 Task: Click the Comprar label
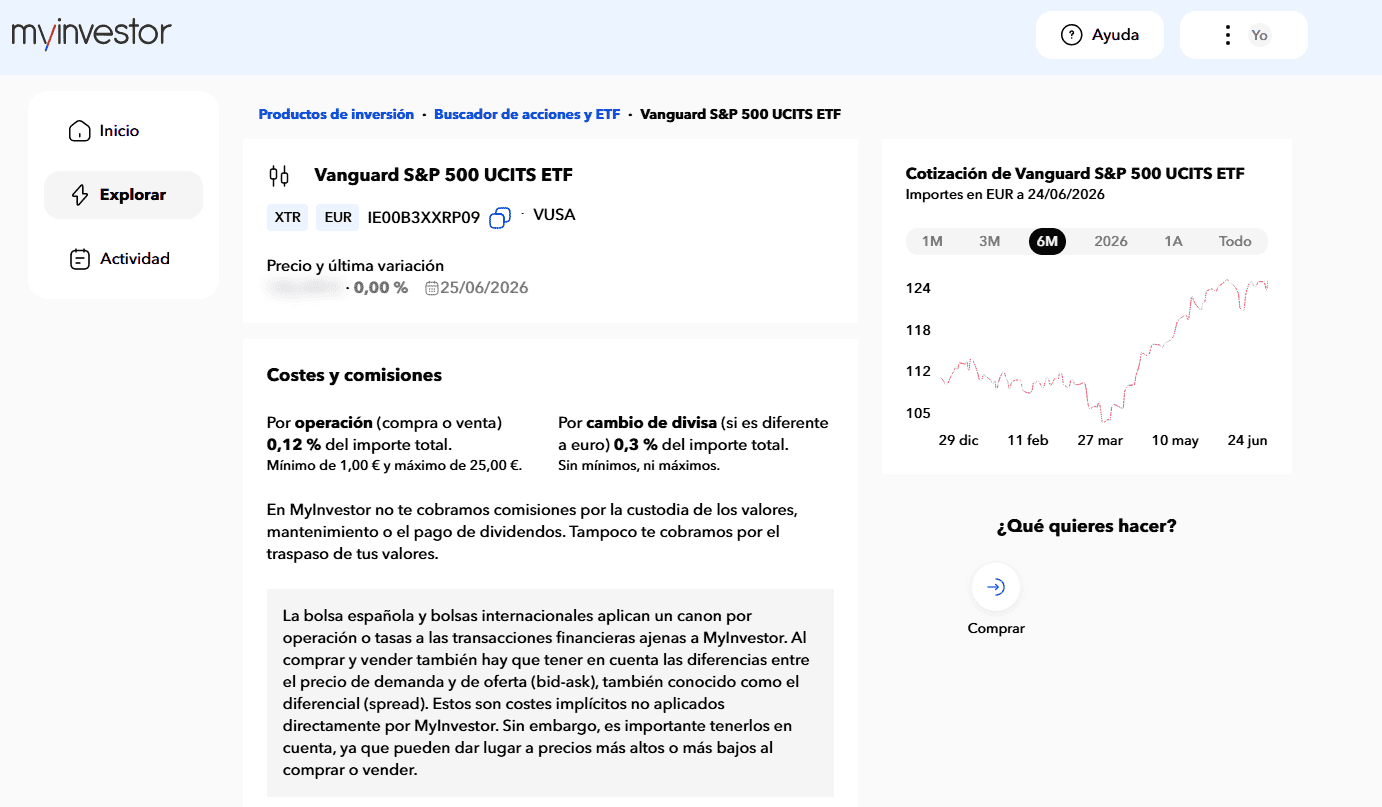click(996, 629)
